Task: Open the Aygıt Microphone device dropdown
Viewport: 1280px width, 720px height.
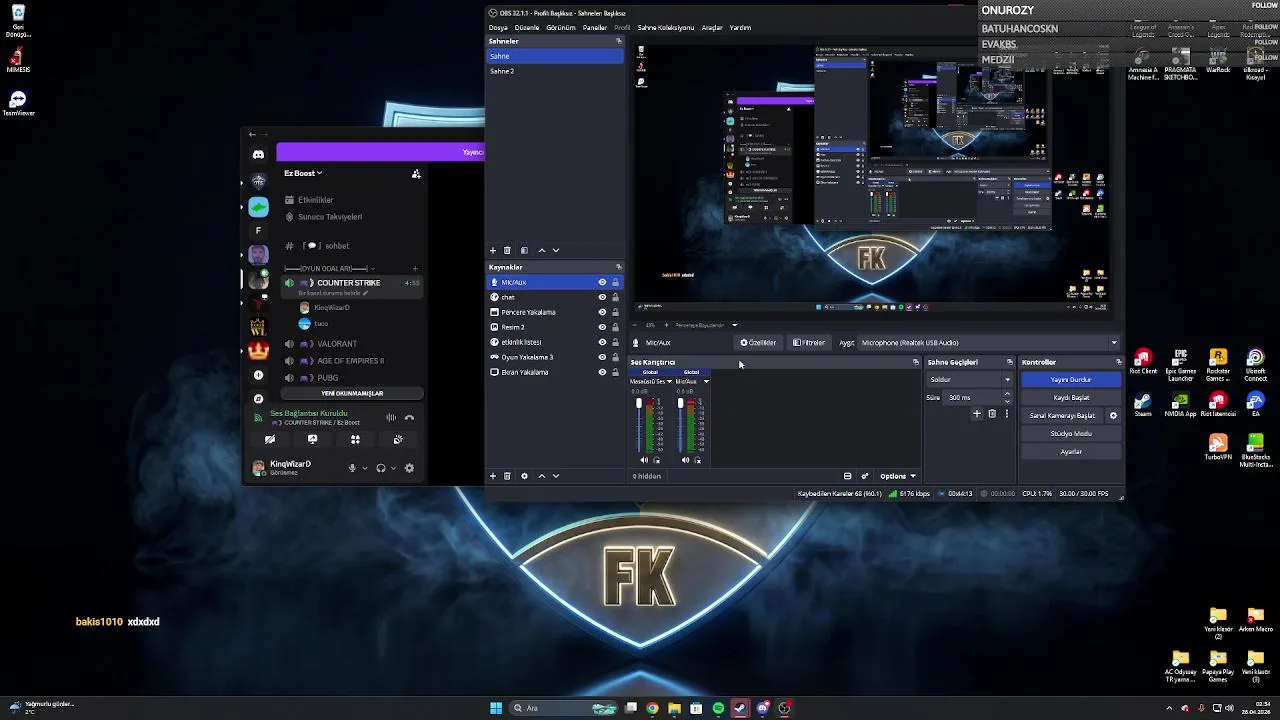Action: [989, 342]
